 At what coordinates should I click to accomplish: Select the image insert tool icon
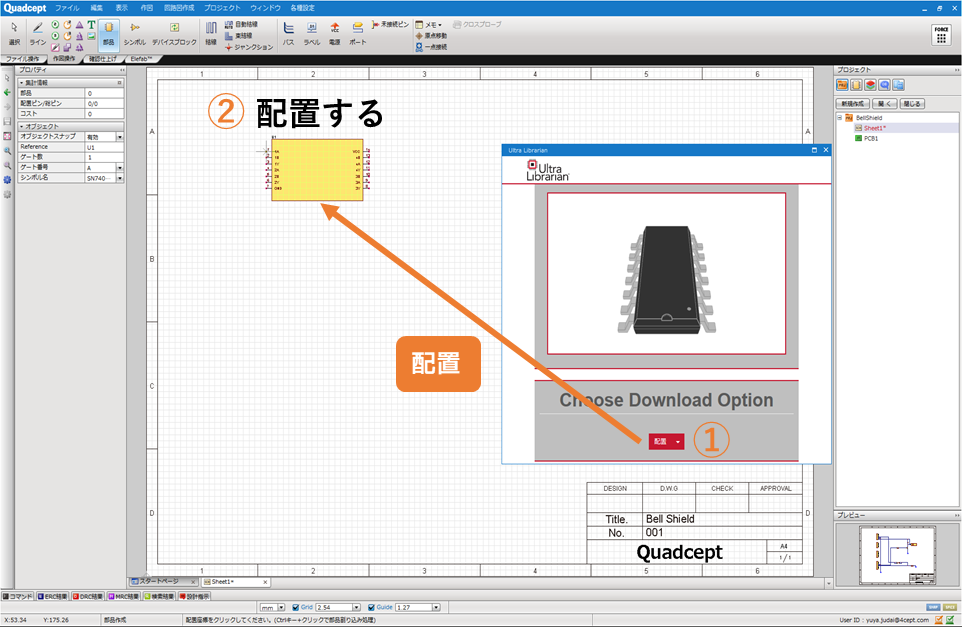point(91,36)
